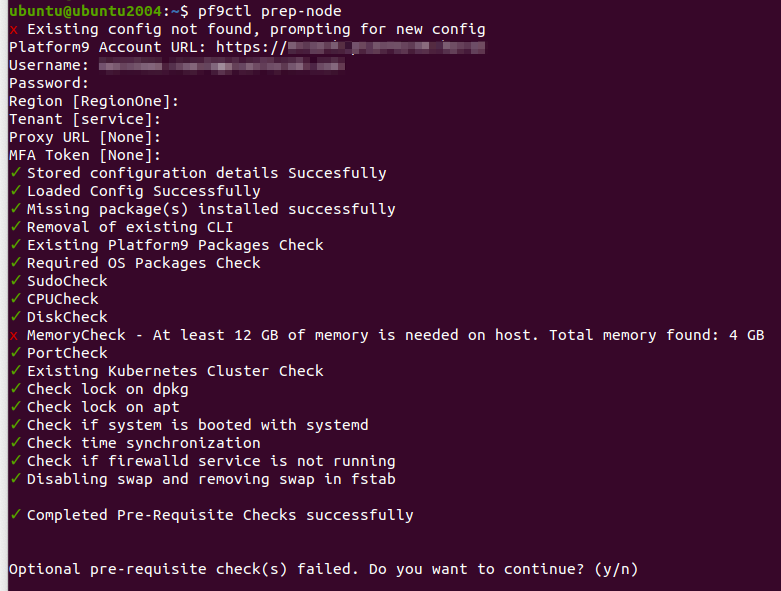Screen dimensions: 781x591
Task: Click the "Tenant [service]:" prompt
Action: [x=85, y=119]
